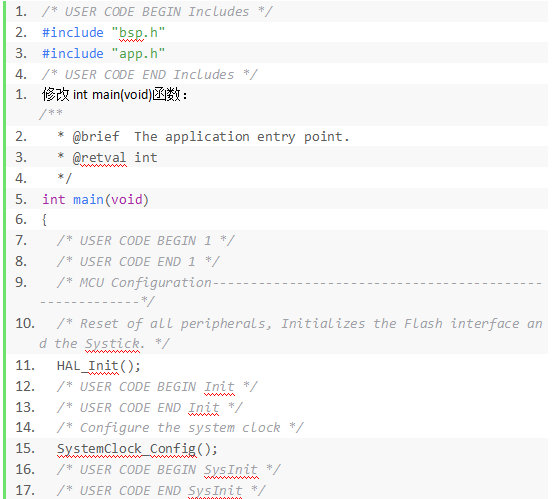Image resolution: width=553 pixels, height=499 pixels.
Task: Click the HAL_Init(); call
Action: [x=98, y=366]
